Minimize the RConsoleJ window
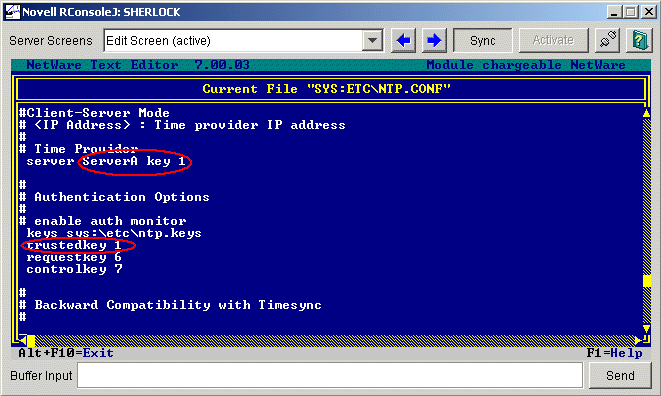This screenshot has height=396, width=661. point(614,11)
